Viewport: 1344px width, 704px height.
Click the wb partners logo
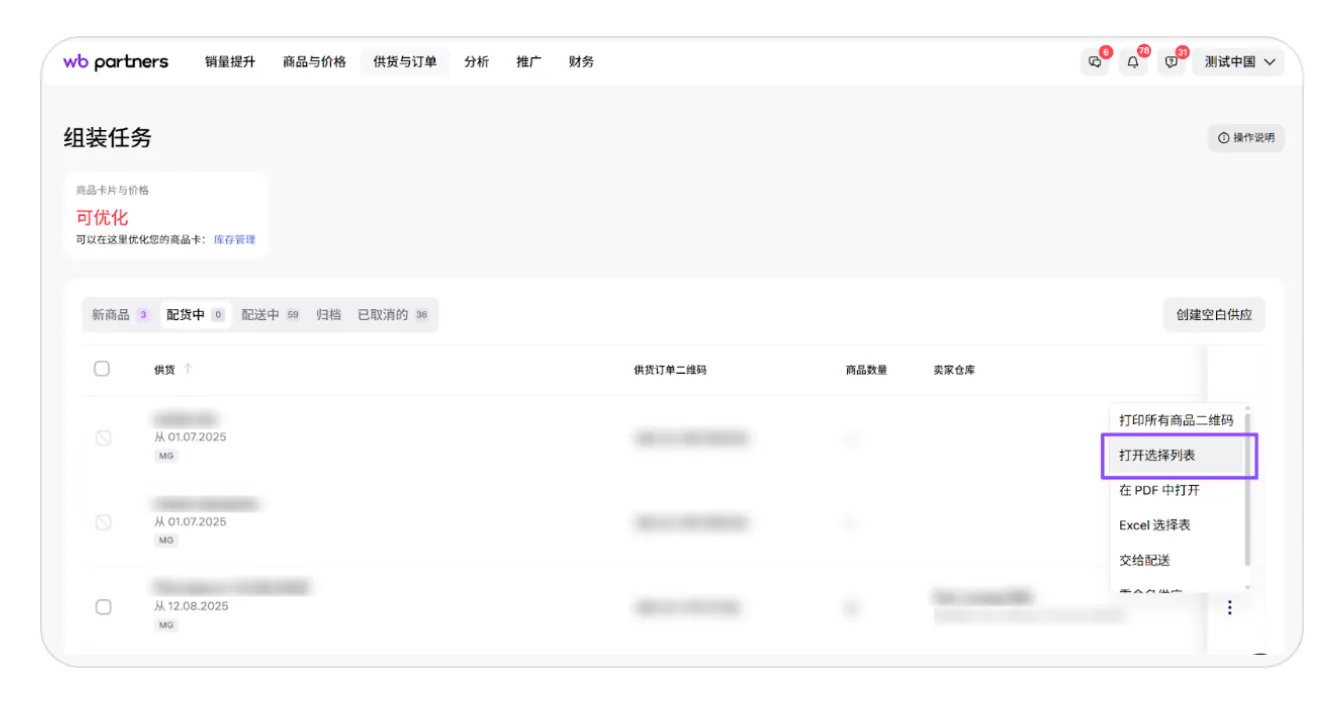[116, 62]
